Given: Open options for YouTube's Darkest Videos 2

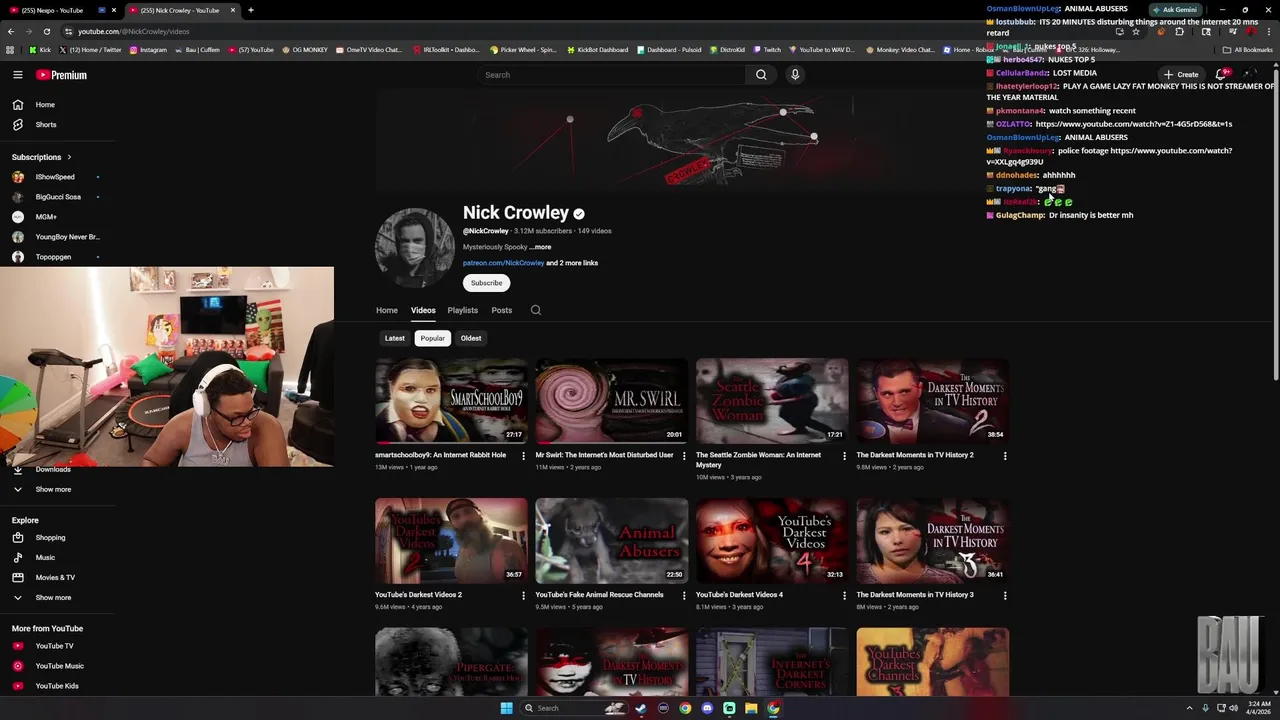Looking at the screenshot, I should [x=523, y=596].
